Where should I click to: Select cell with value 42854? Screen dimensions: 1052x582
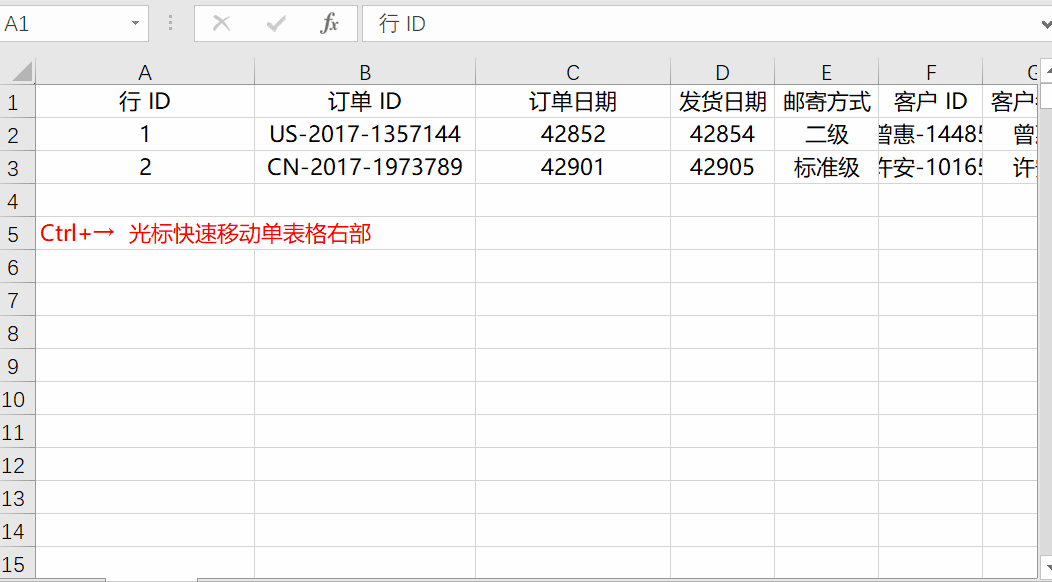pyautogui.click(x=723, y=134)
